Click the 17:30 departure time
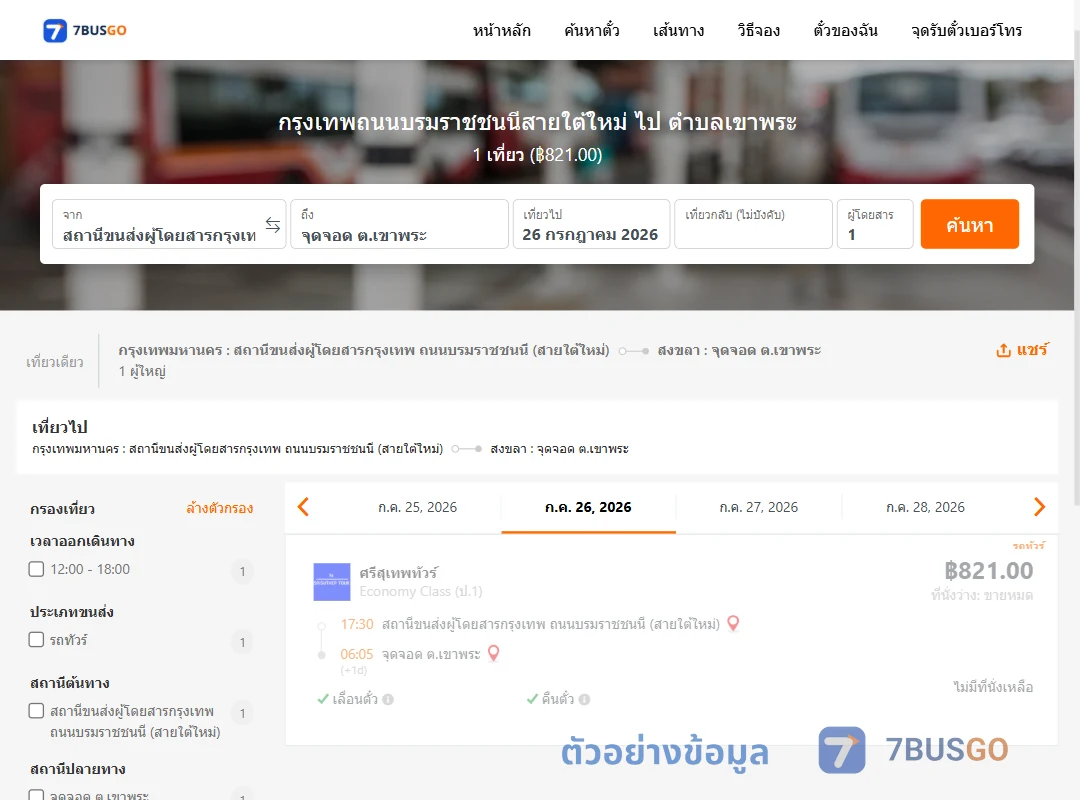Image resolution: width=1080 pixels, height=800 pixels. click(x=357, y=624)
